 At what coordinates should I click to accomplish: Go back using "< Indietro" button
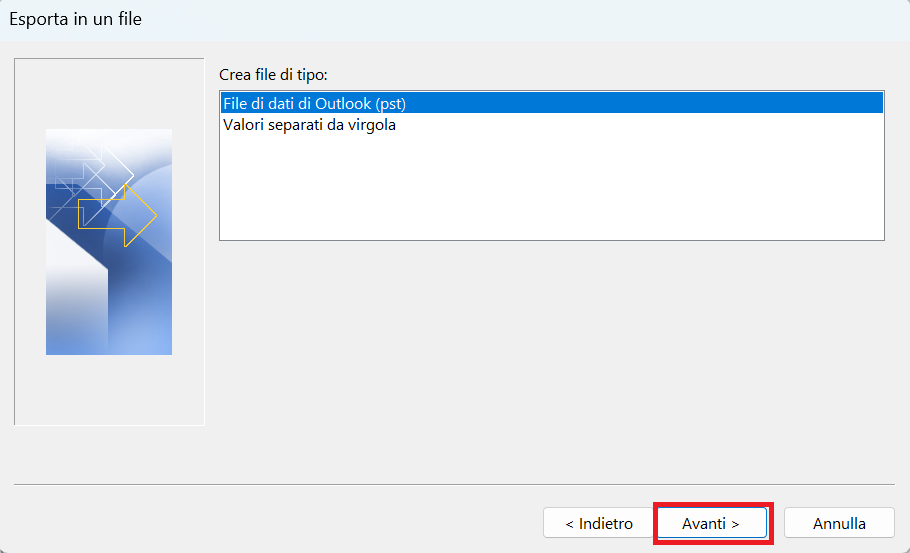(598, 523)
